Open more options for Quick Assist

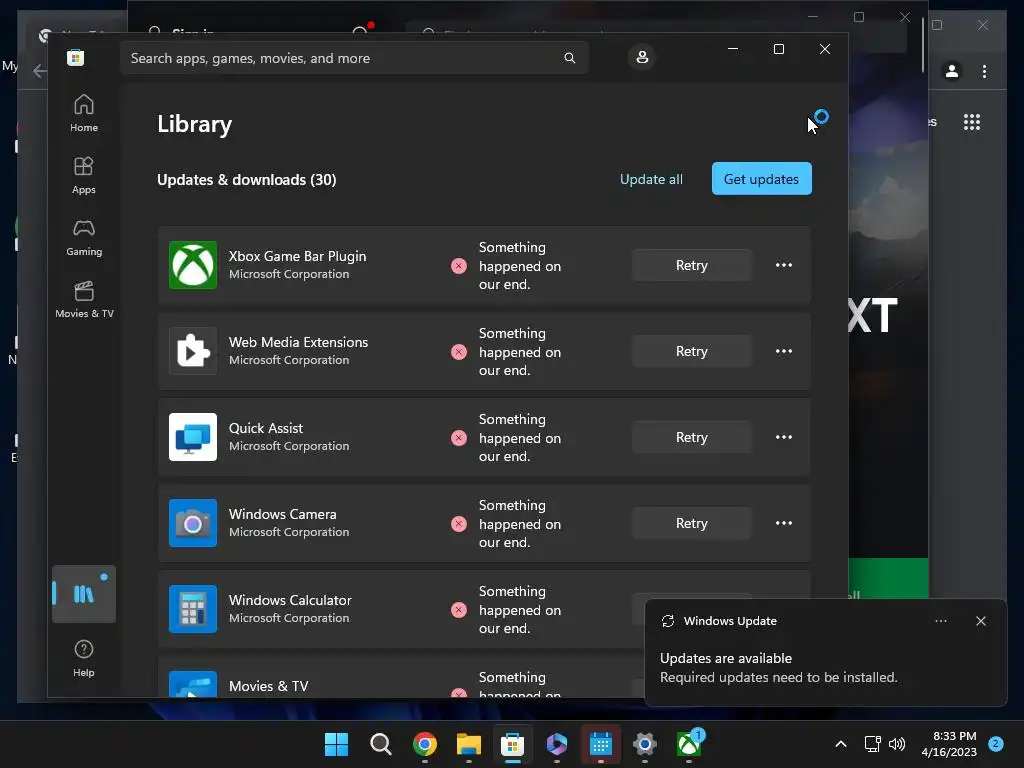pyautogui.click(x=784, y=437)
